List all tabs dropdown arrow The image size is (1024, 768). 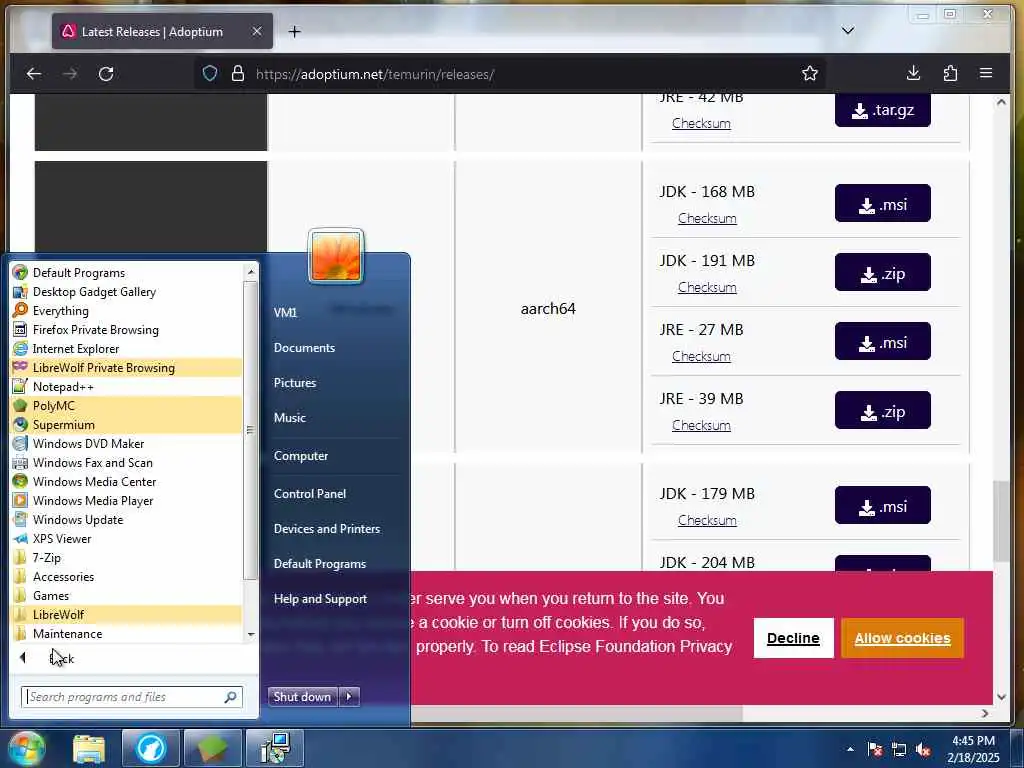tap(848, 31)
